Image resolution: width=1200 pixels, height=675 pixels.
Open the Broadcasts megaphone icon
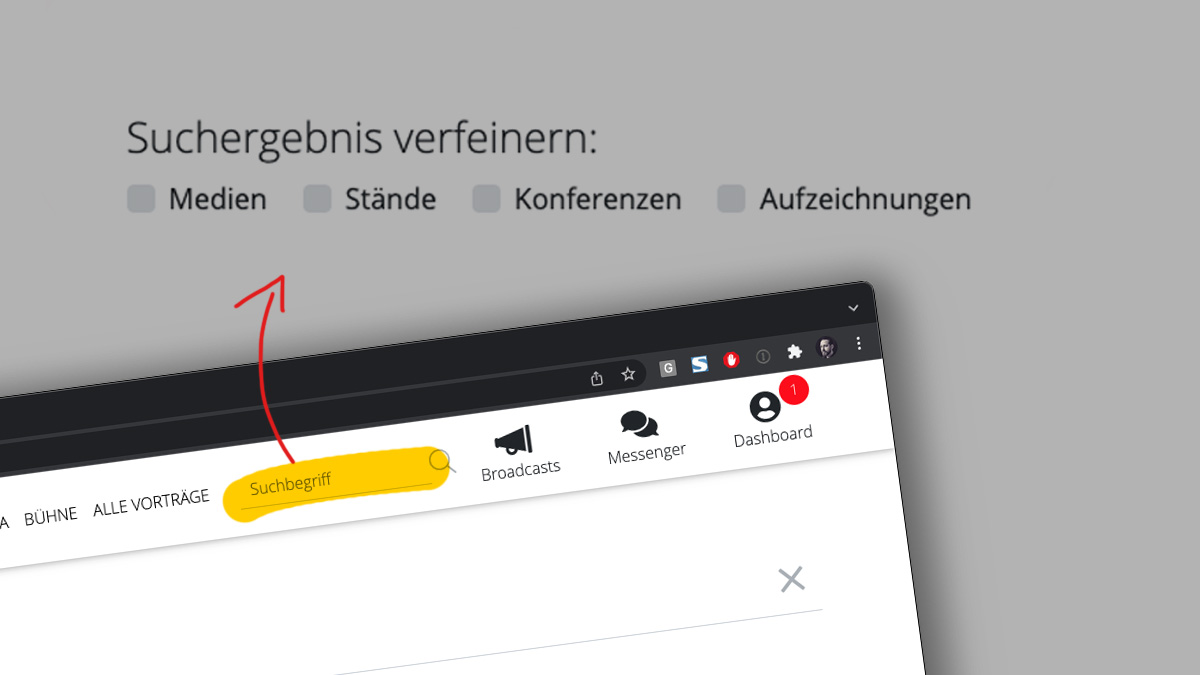click(x=514, y=440)
